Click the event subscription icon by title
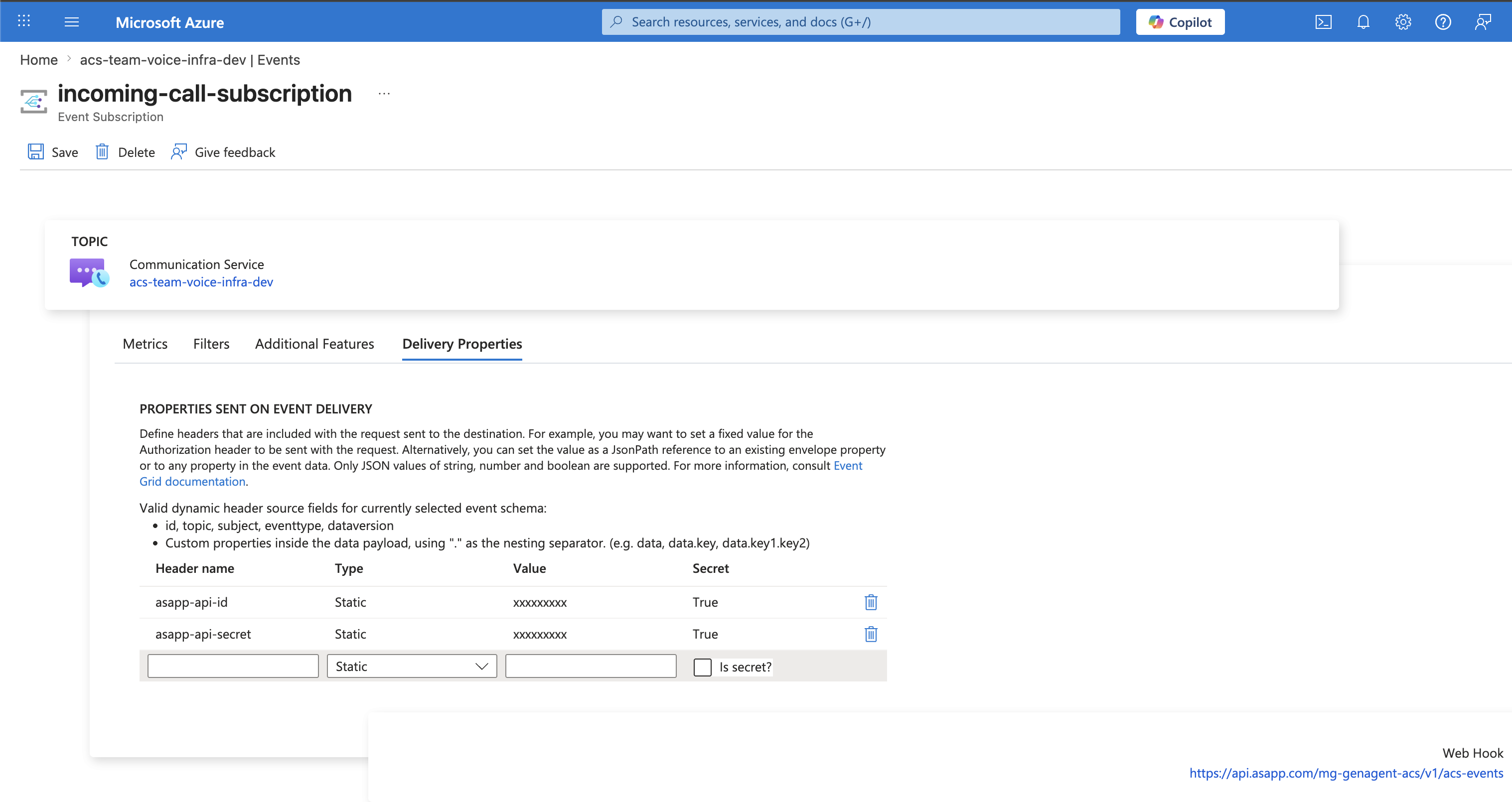Viewport: 1512px width, 802px height. click(x=34, y=102)
